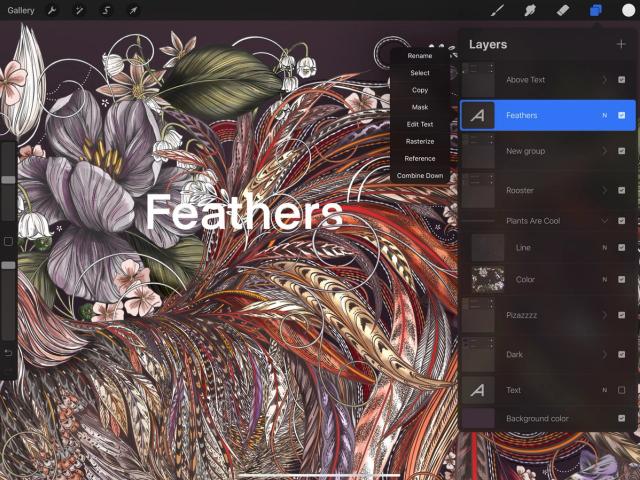640x480 pixels.
Task: Open blend mode N on Feathers layer
Action: click(604, 116)
